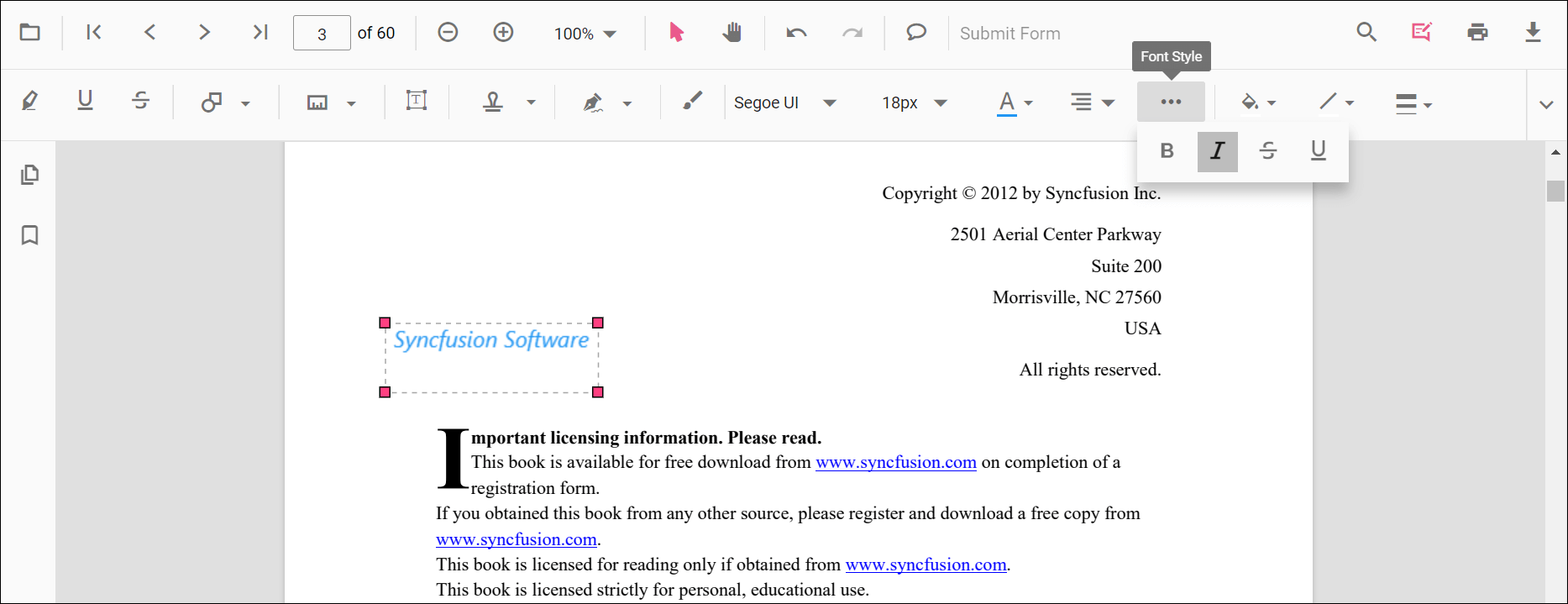The width and height of the screenshot is (1568, 604).
Task: Open the Segoe UI font family dropdown
Action: coord(784,102)
